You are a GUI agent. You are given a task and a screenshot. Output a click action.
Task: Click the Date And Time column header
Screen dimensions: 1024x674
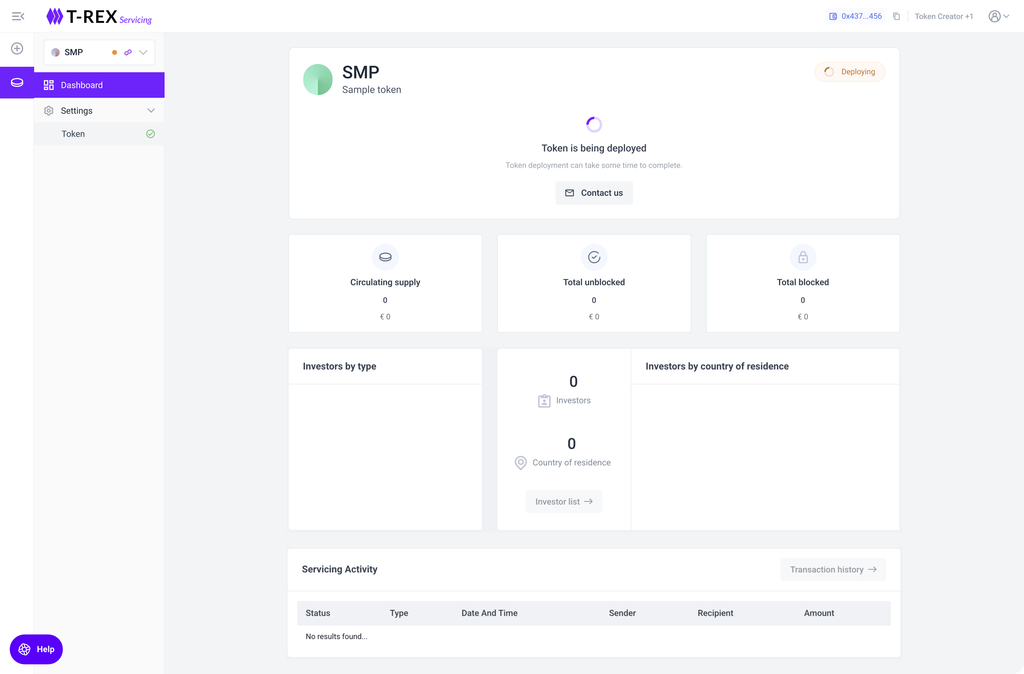click(x=489, y=613)
